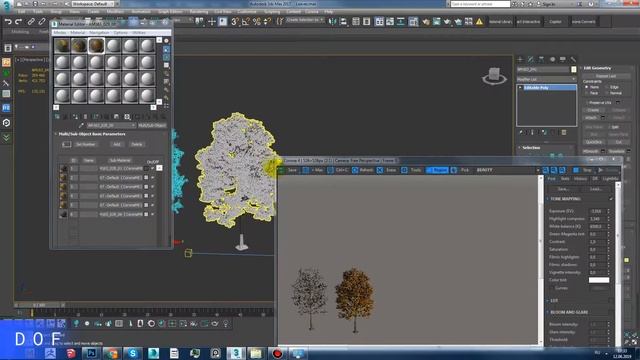The height and width of the screenshot is (360, 640).
Task: Open Skype from the taskbar
Action: 133,353
